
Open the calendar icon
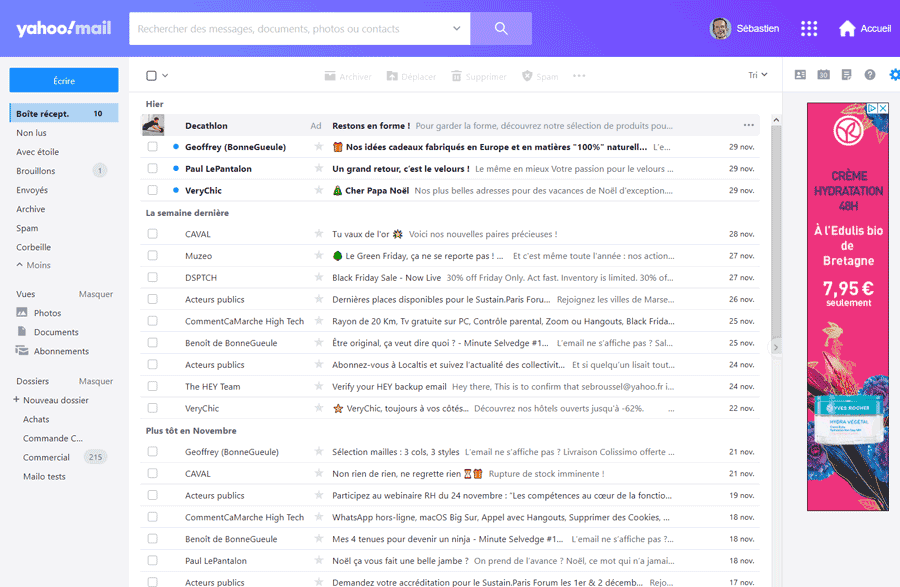tap(824, 75)
